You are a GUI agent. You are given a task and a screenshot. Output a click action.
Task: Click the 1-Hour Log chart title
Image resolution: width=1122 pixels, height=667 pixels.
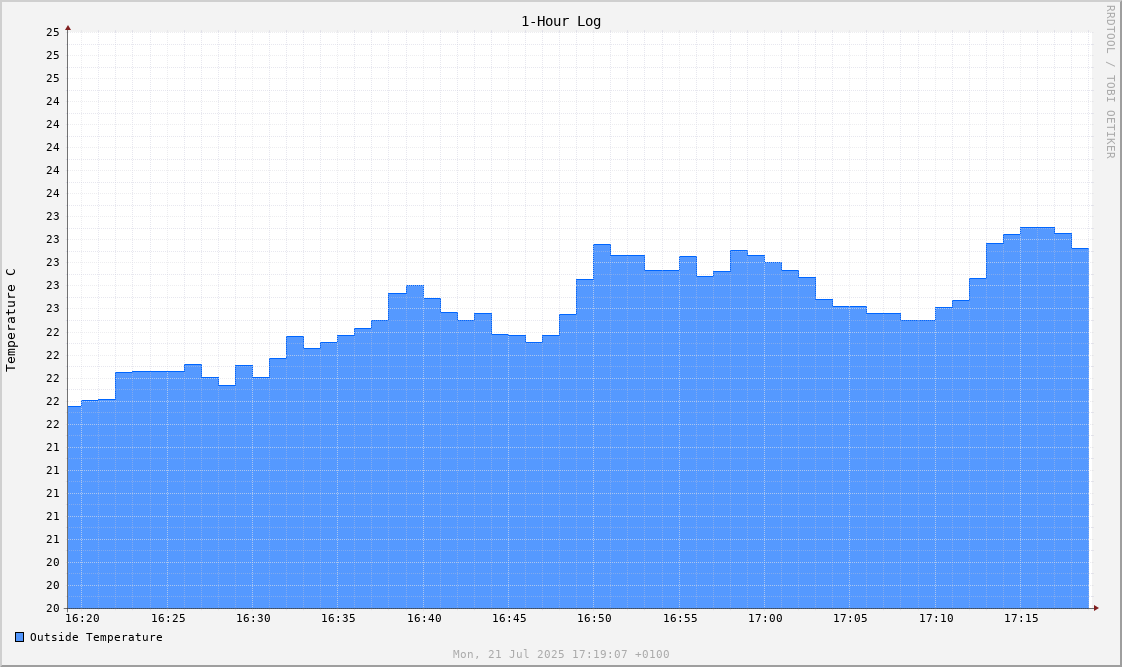(x=561, y=21)
